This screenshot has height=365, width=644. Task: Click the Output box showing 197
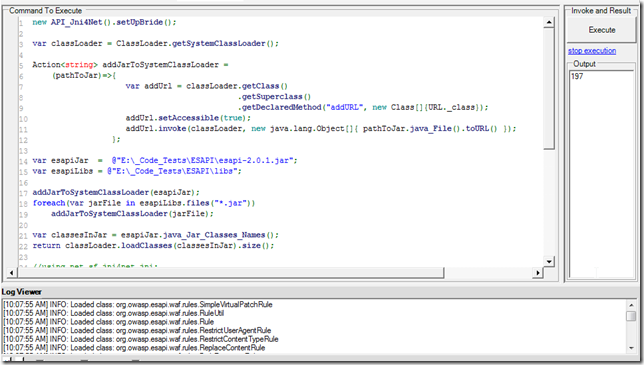point(602,174)
